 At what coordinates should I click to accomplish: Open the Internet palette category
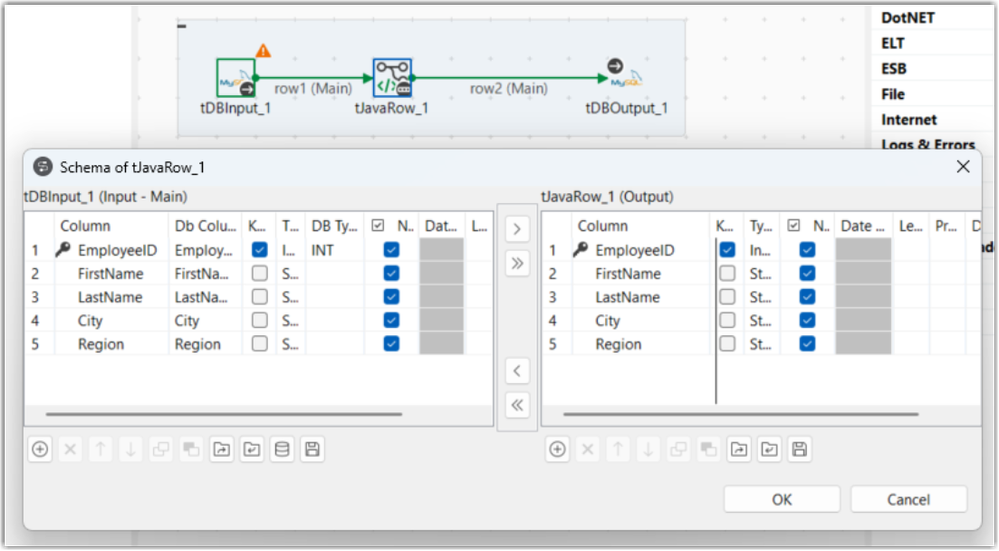(909, 120)
